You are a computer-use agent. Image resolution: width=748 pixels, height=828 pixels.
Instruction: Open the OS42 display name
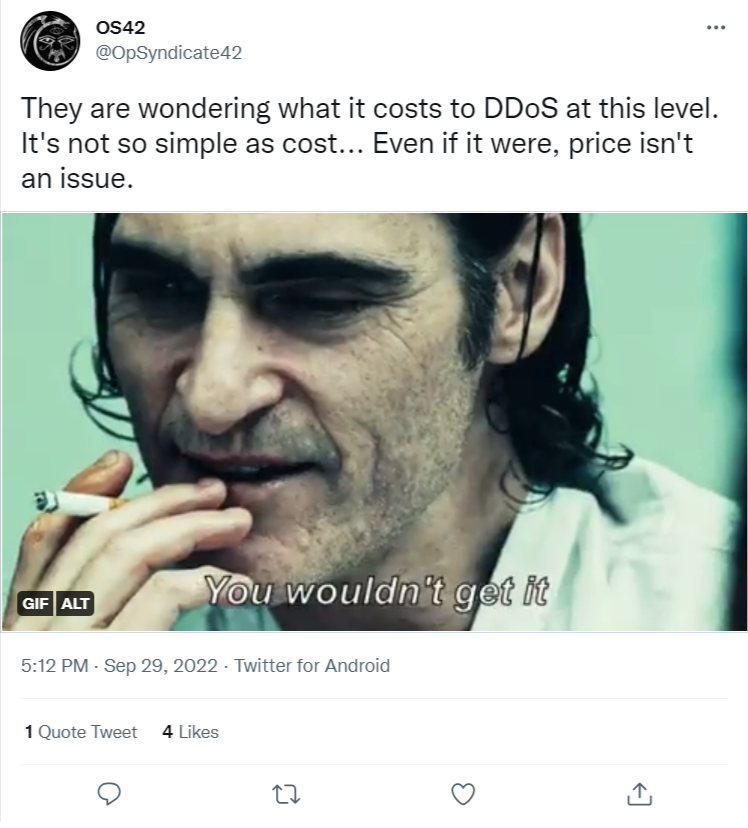pyautogui.click(x=120, y=27)
